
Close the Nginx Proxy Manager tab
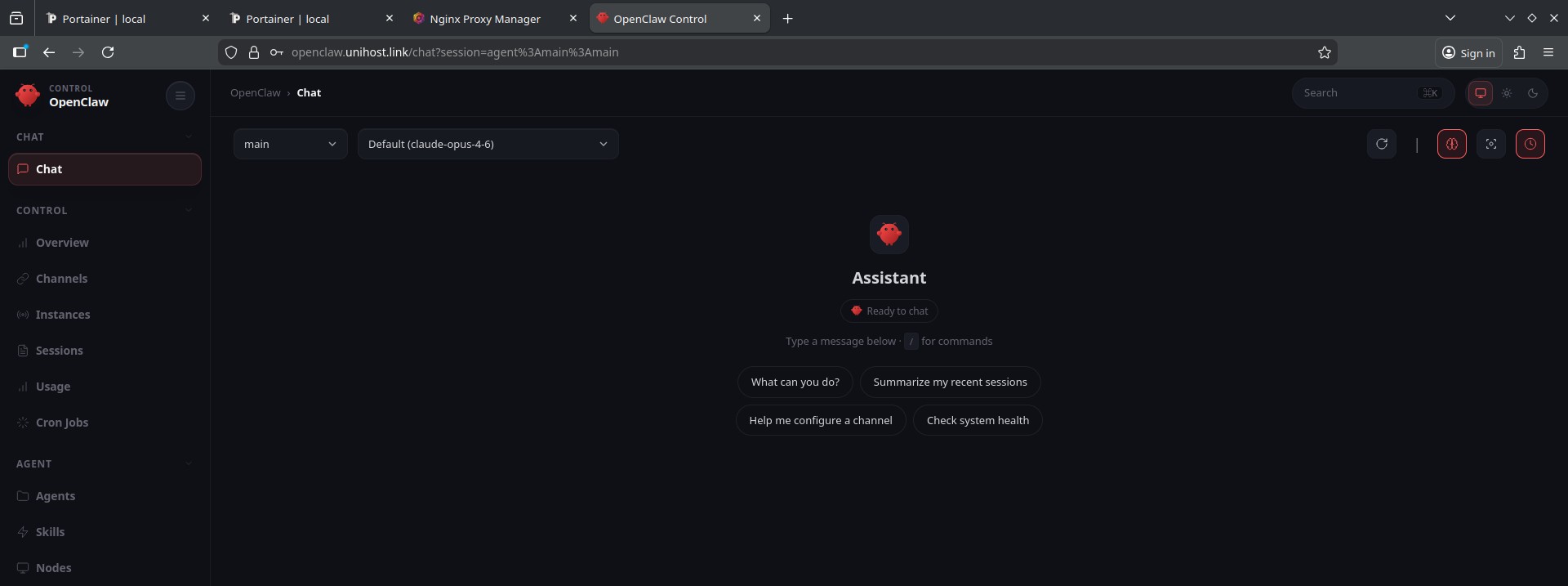click(x=572, y=18)
